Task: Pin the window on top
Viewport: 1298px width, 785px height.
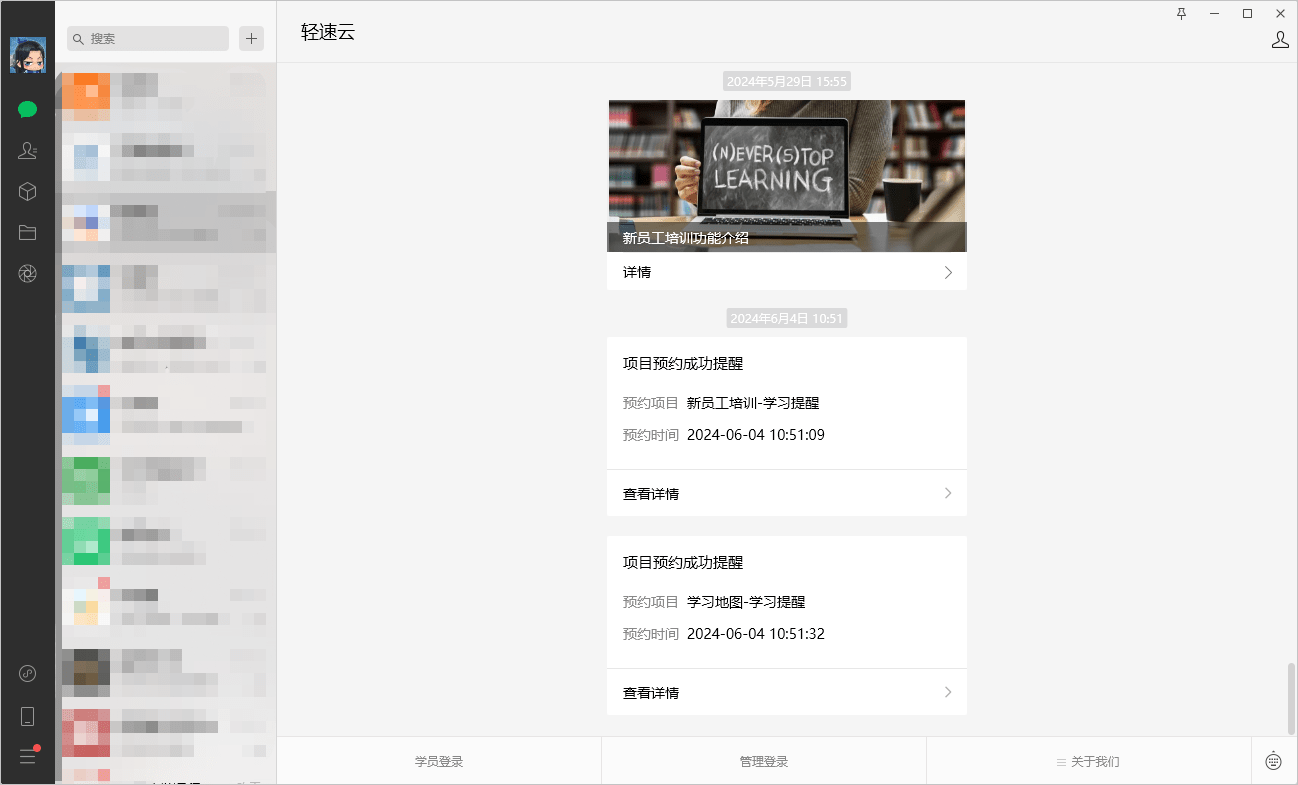Action: [x=1181, y=13]
